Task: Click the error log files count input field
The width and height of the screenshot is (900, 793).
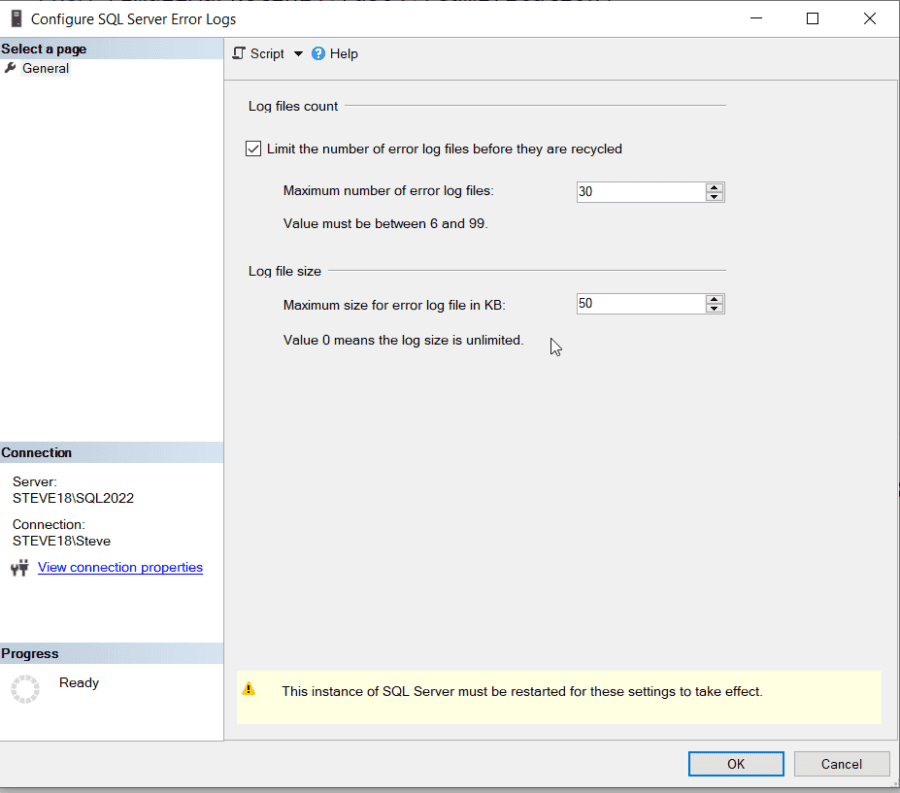Action: pos(640,191)
